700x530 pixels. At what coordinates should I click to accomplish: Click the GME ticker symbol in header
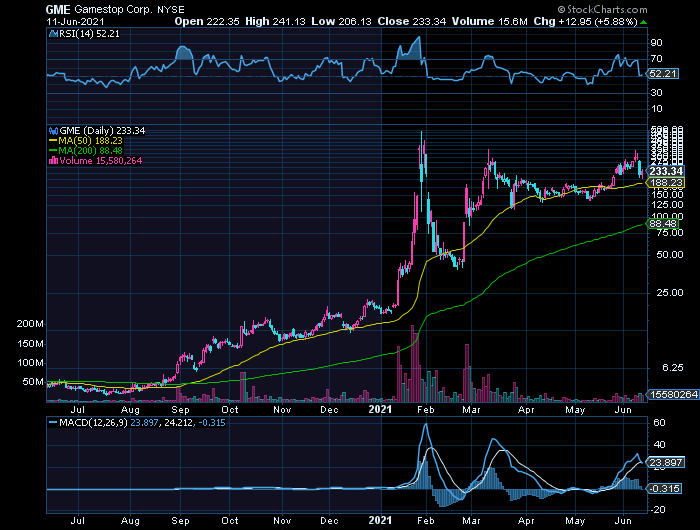58,9
